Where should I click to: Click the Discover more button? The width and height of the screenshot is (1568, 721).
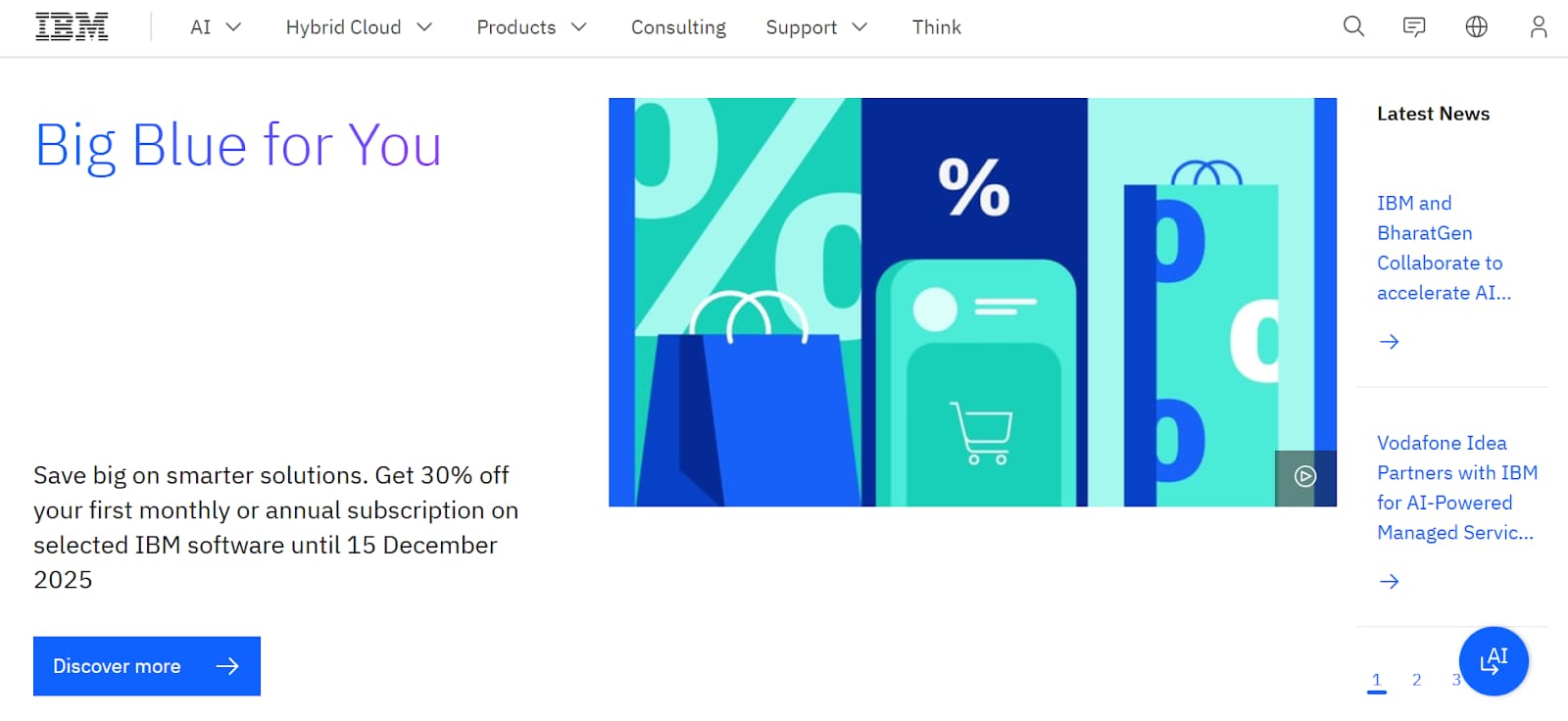(145, 666)
